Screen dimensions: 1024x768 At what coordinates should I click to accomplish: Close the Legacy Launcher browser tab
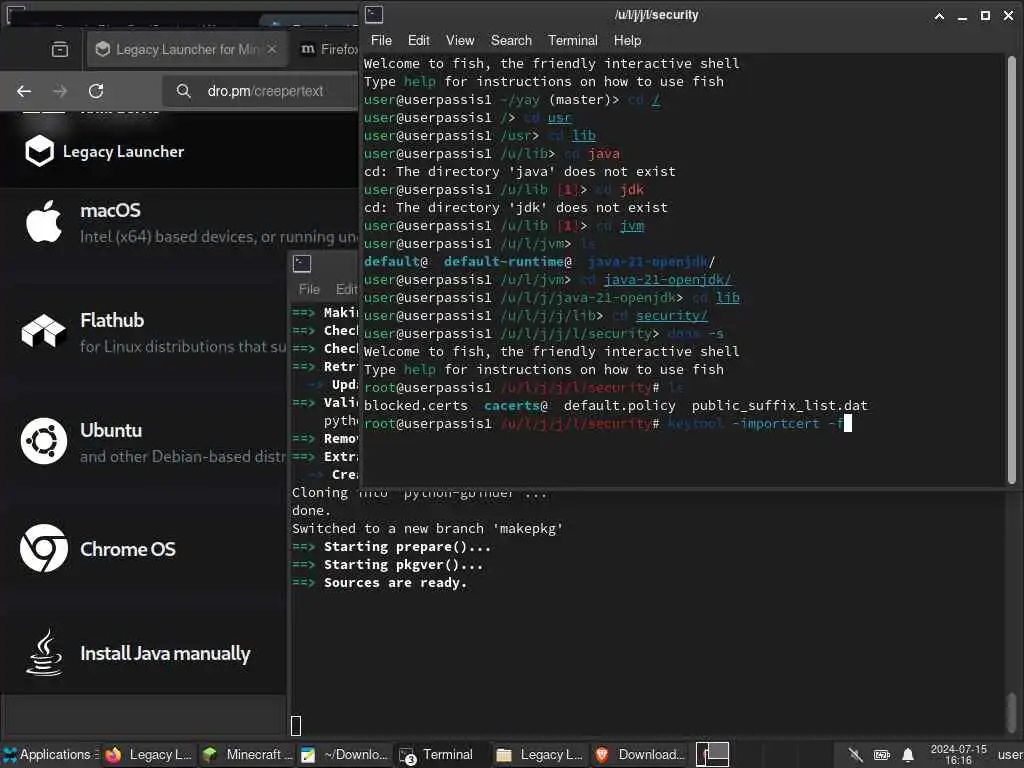click(272, 49)
